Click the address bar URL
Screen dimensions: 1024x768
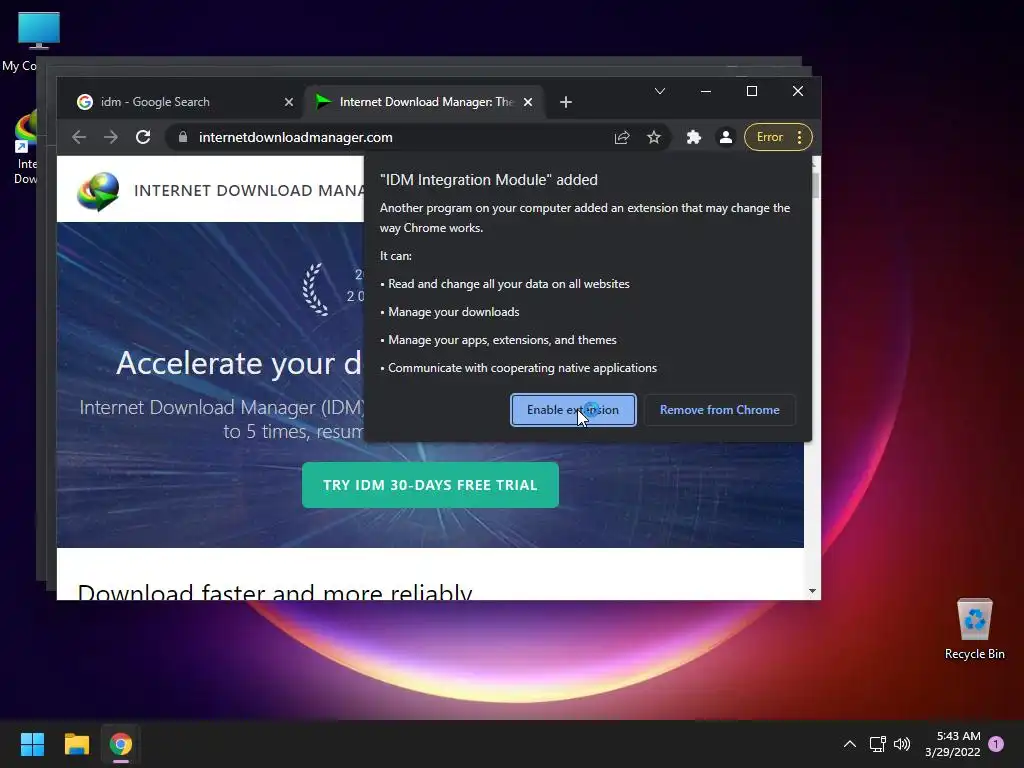pyautogui.click(x=295, y=137)
